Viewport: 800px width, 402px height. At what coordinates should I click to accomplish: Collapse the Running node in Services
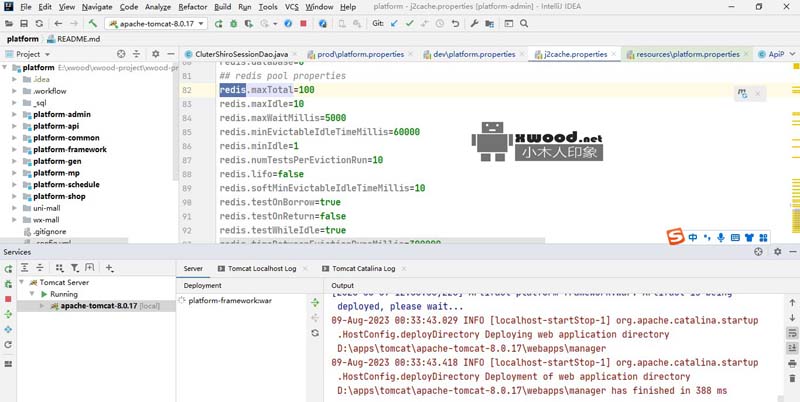[32, 294]
